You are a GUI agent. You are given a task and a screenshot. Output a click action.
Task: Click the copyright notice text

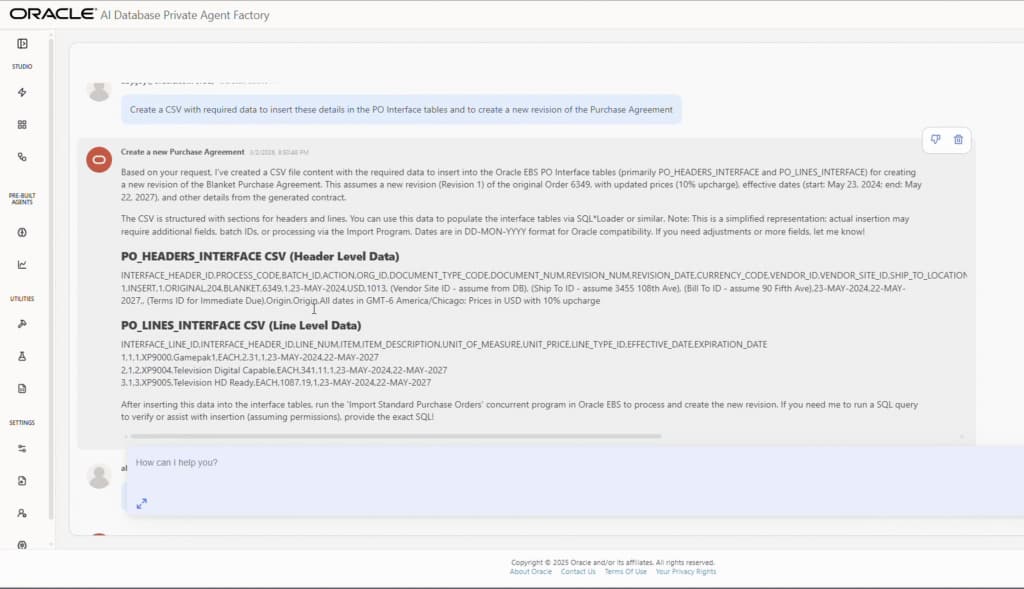(x=613, y=562)
